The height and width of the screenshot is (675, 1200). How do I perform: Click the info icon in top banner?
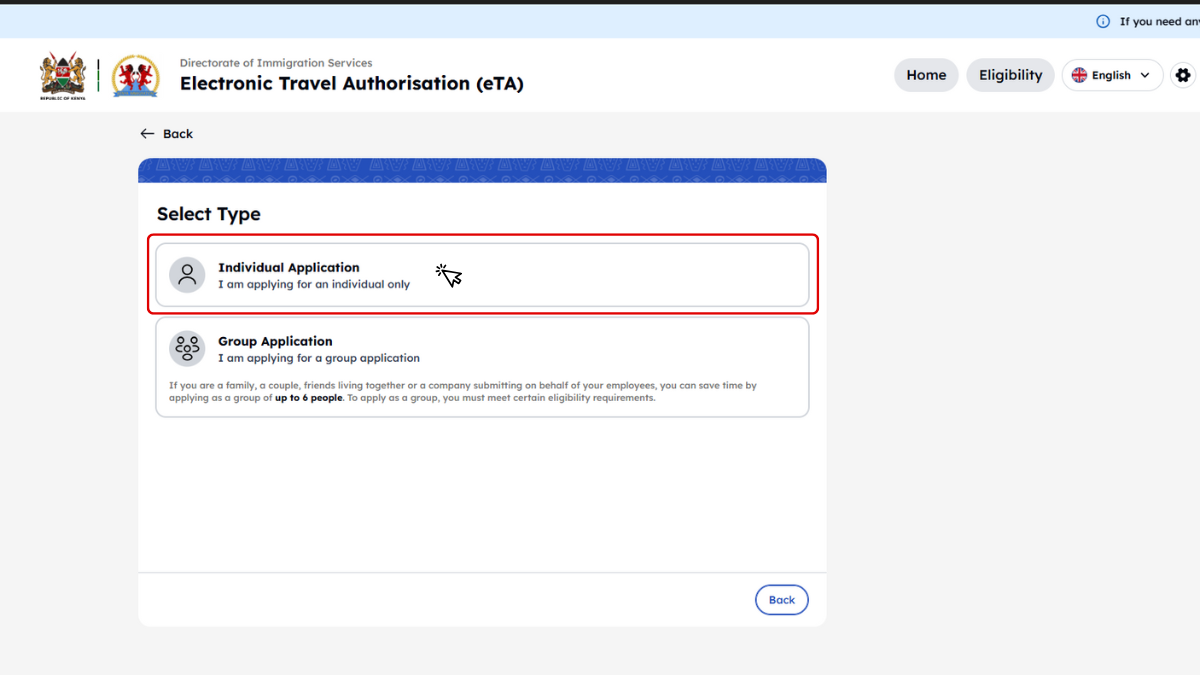[x=1103, y=21]
